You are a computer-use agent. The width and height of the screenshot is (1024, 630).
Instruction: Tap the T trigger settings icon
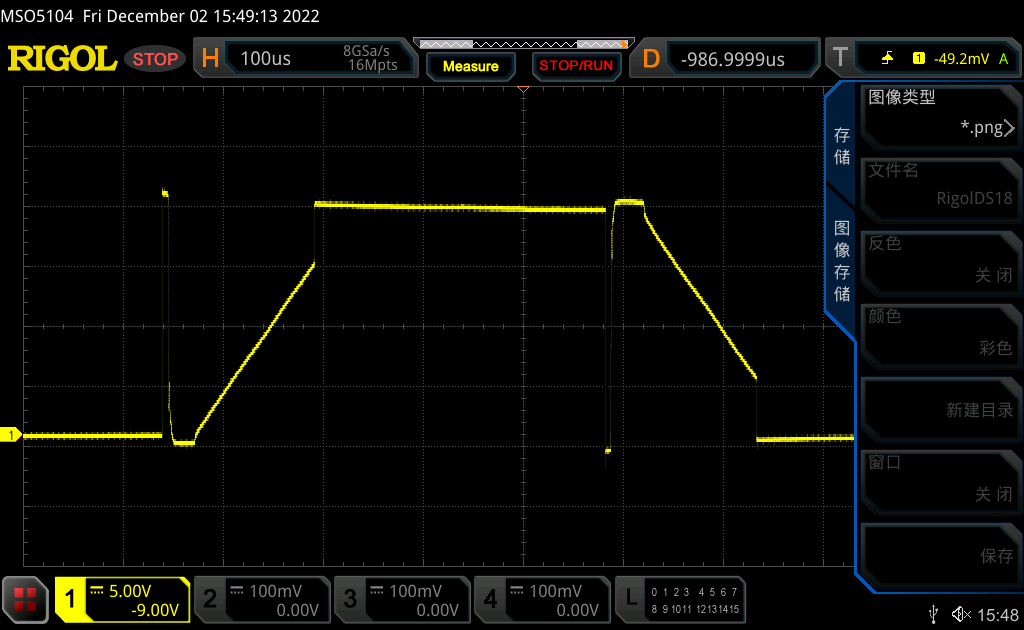pos(841,59)
